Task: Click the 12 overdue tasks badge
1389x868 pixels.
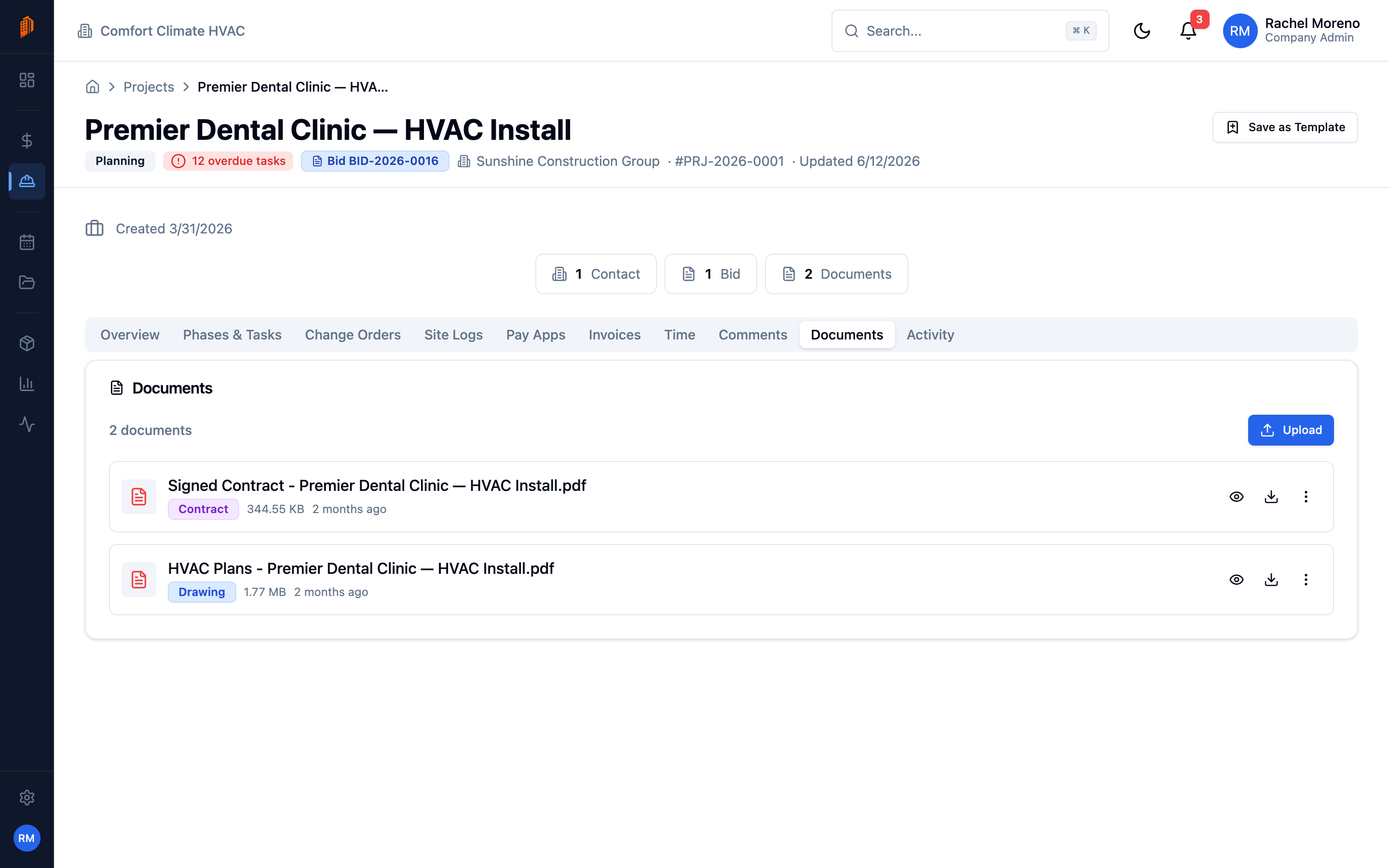Action: coord(228,162)
